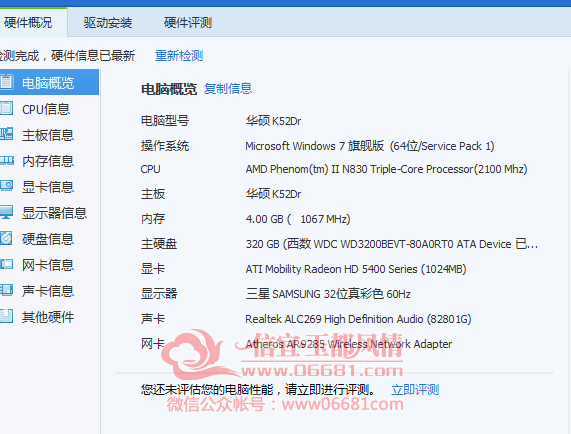
Task: Click the 重新检测 link
Action: (x=179, y=56)
